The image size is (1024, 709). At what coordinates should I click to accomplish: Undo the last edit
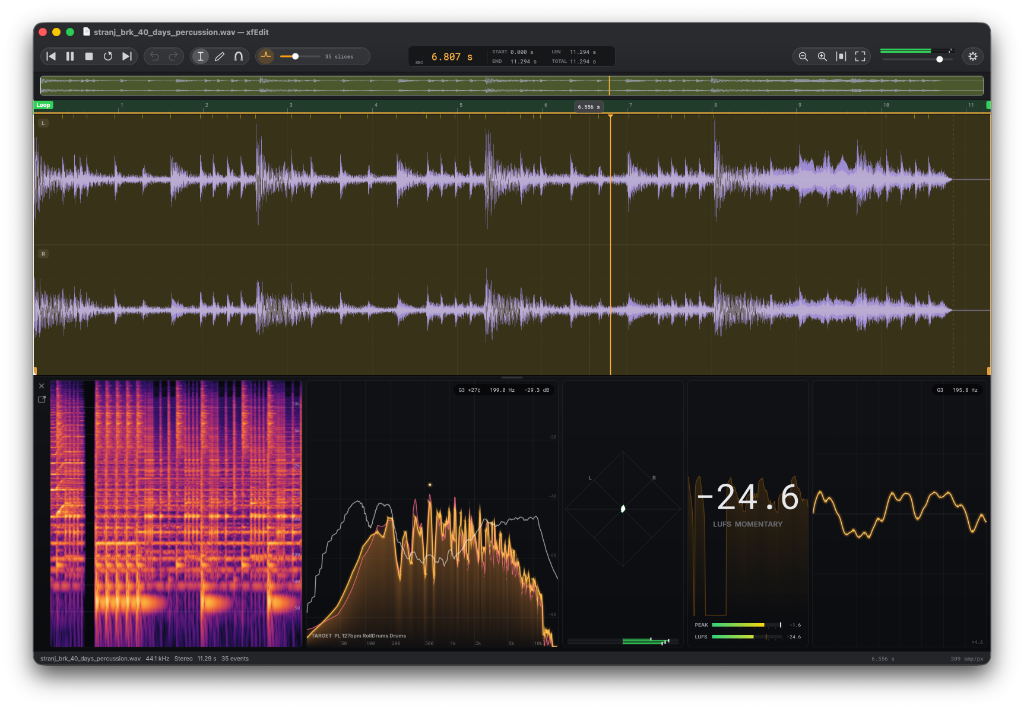point(154,57)
